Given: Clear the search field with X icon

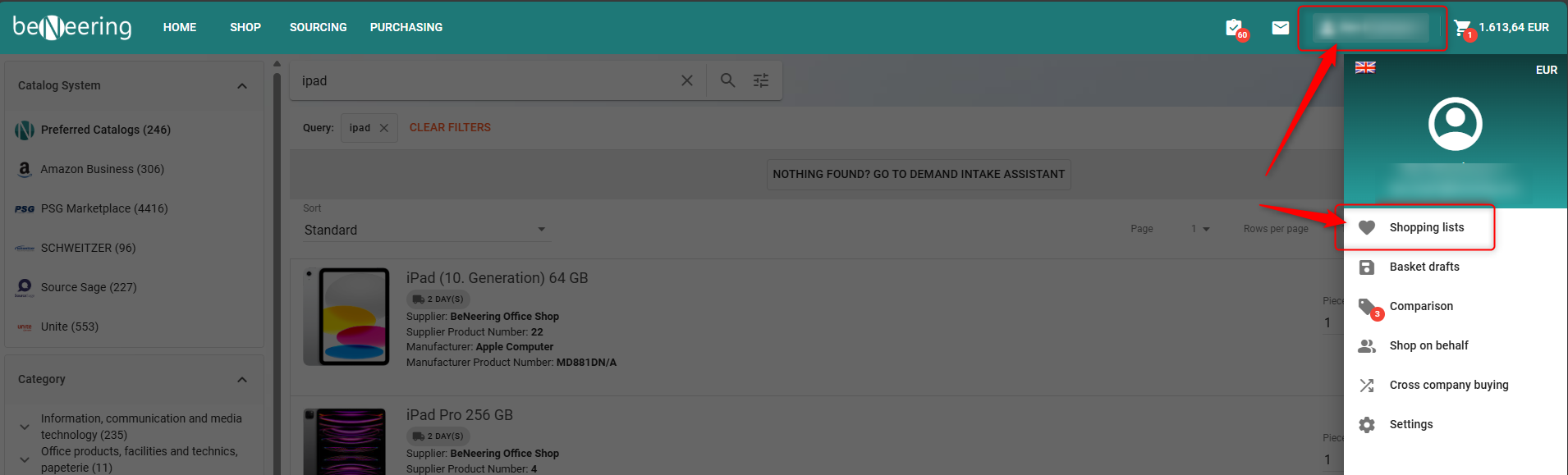Looking at the screenshot, I should [x=687, y=80].
